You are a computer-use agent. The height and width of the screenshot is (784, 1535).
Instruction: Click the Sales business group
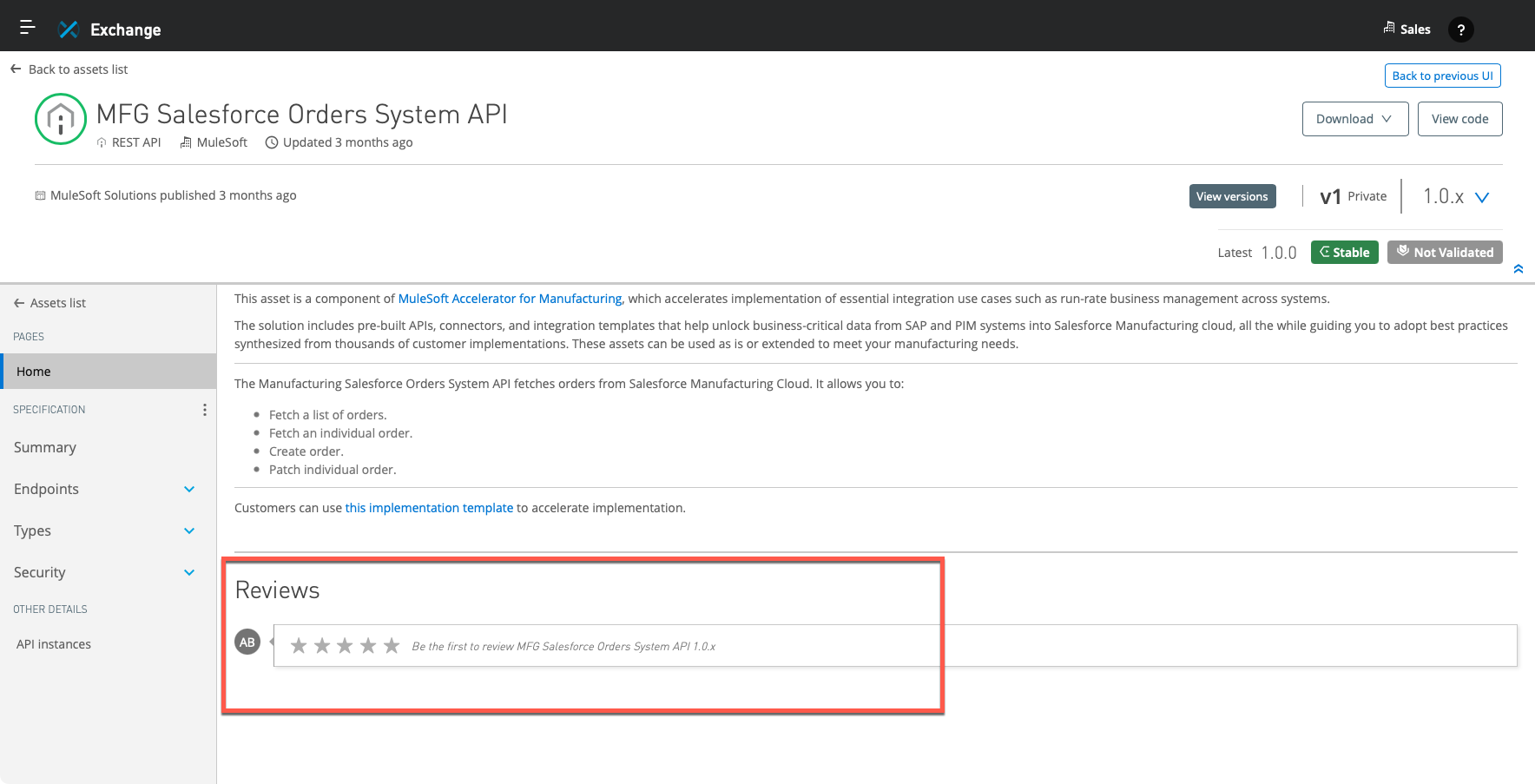pyautogui.click(x=1407, y=29)
